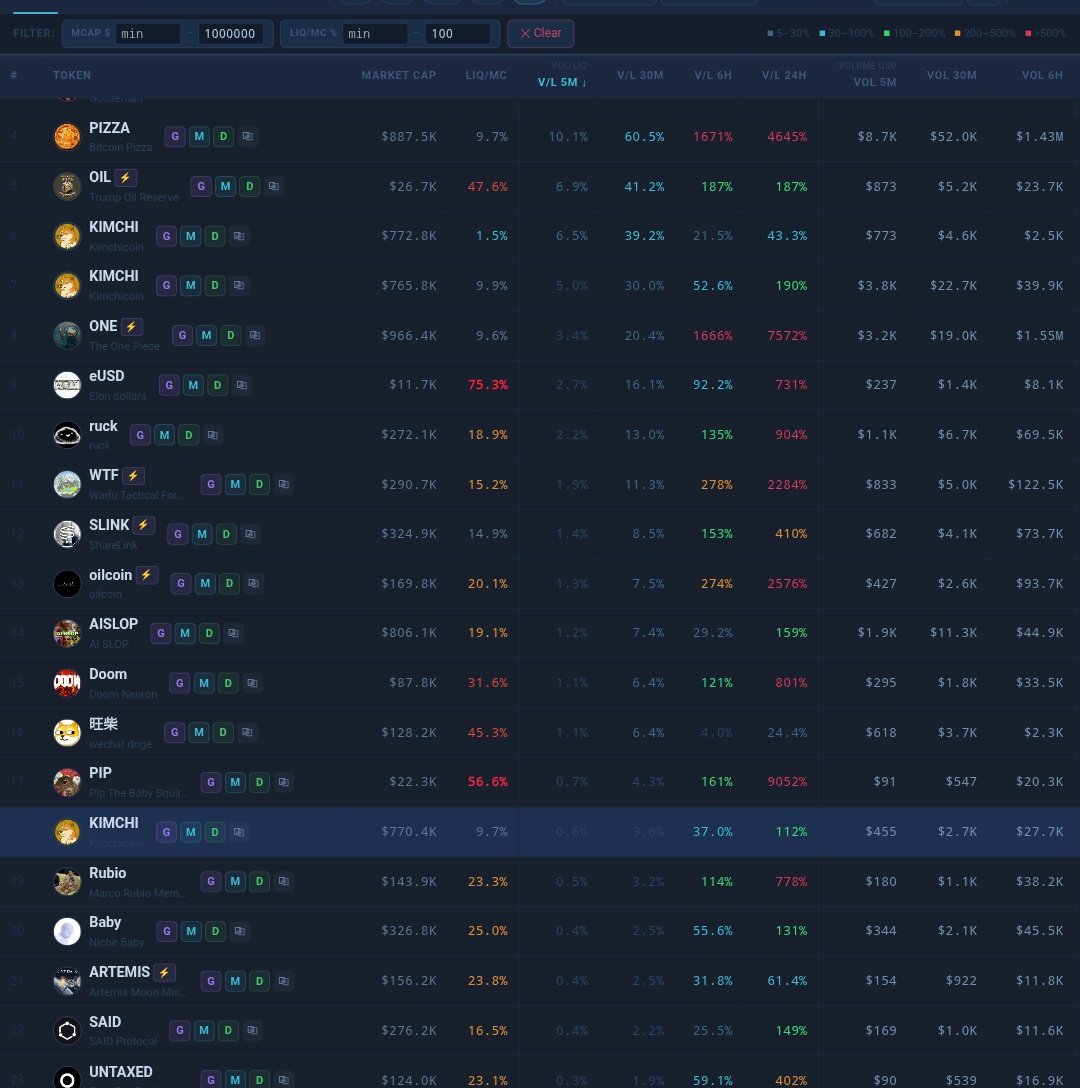This screenshot has width=1080, height=1088.
Task: Sort by the V/L 5M column header
Action: click(x=562, y=83)
